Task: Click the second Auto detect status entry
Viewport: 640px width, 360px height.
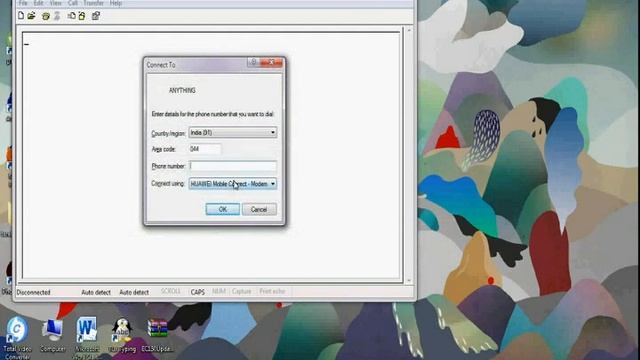Action: click(134, 292)
